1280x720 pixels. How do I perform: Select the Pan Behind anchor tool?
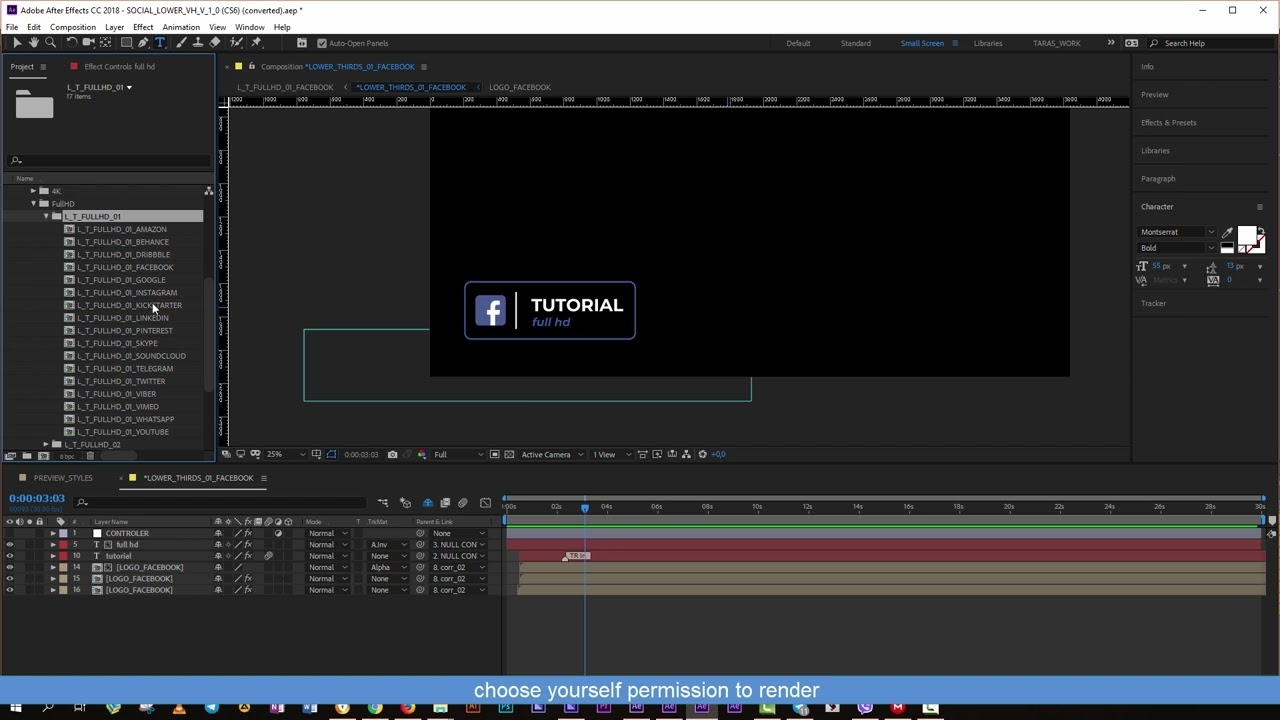[x=106, y=43]
